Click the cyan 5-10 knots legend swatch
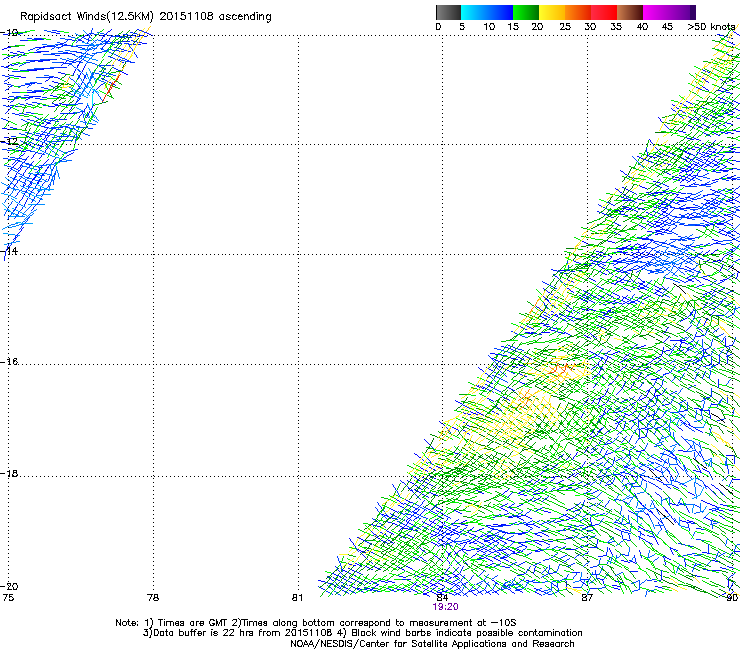740x650 pixels. coord(474,12)
